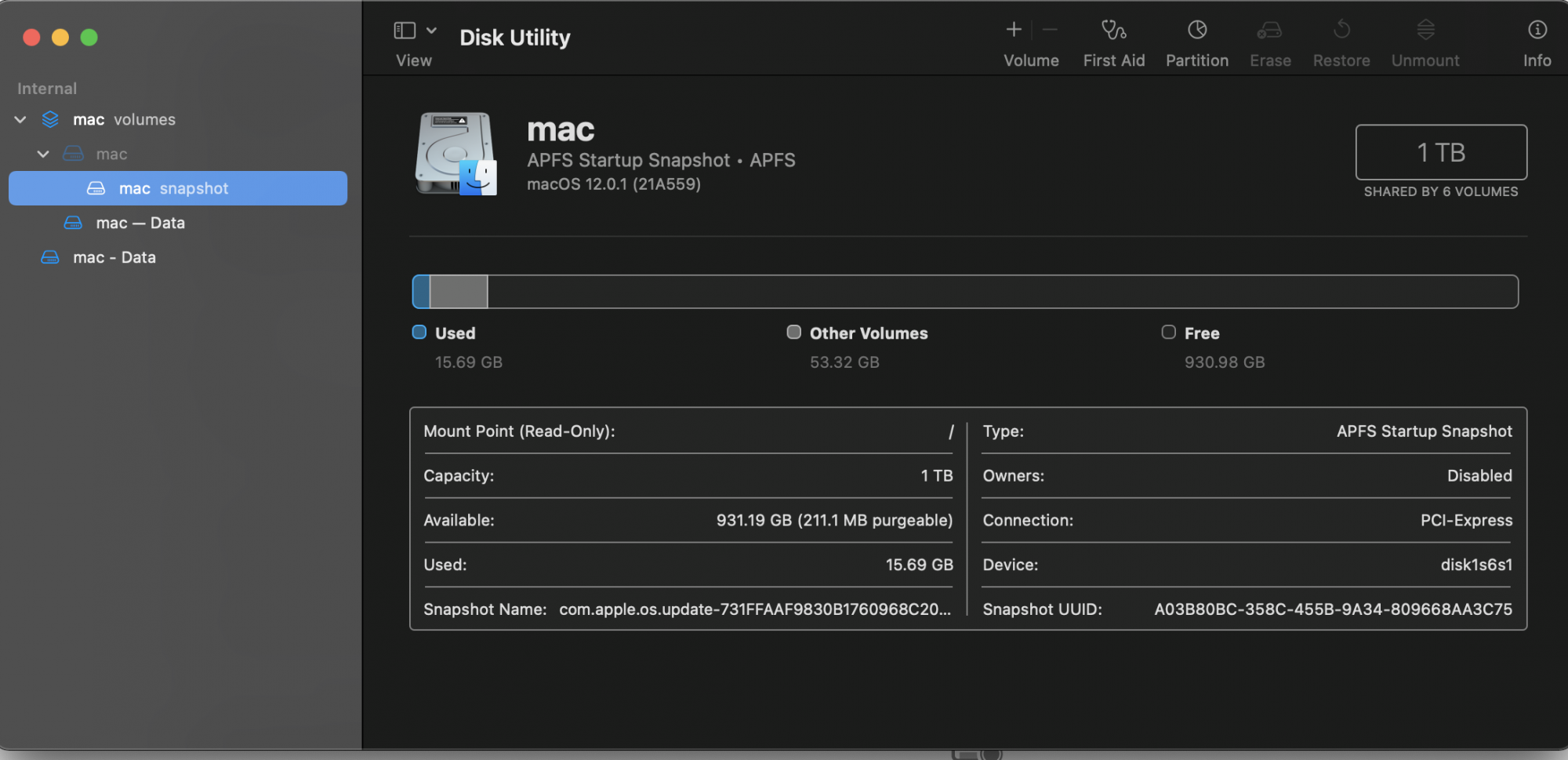The image size is (1568, 760).
Task: Click the Info label in toolbar
Action: pos(1537,60)
